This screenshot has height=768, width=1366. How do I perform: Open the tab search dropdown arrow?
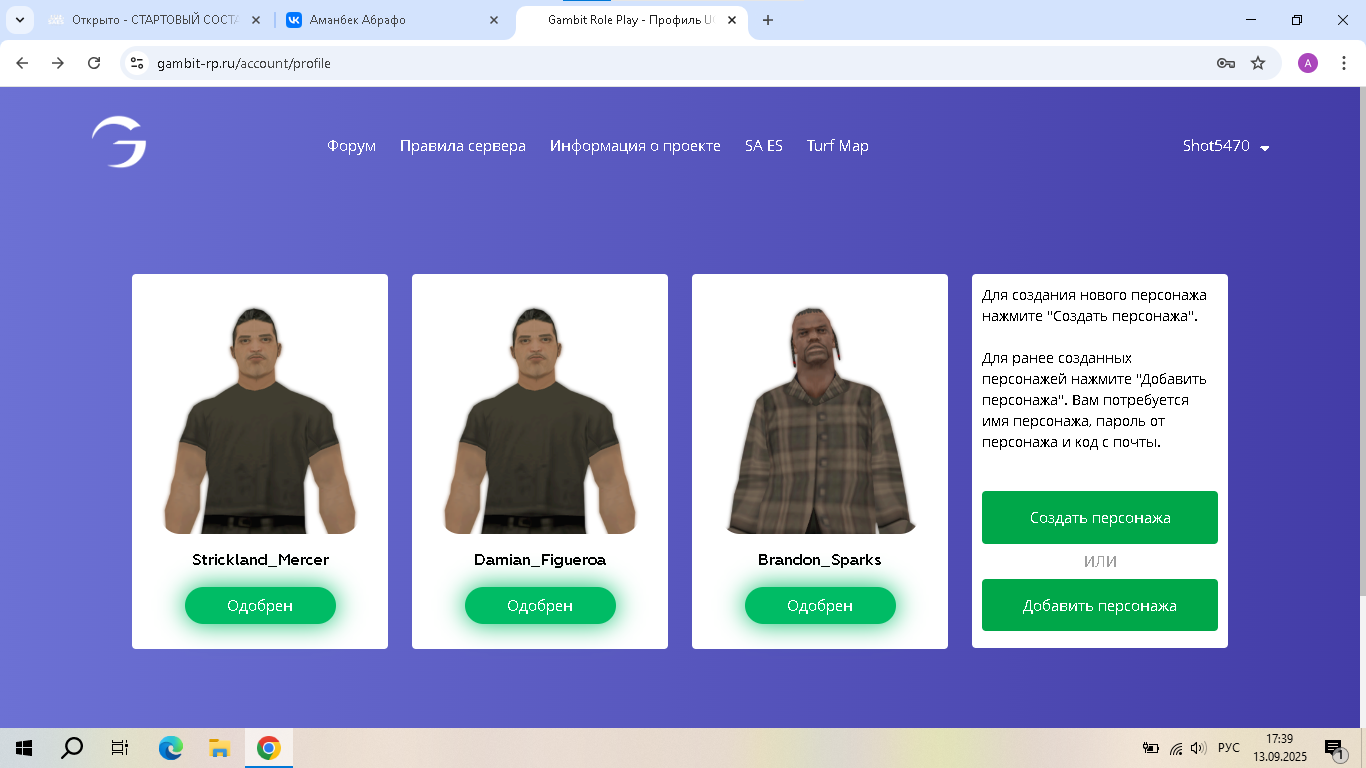tap(19, 20)
